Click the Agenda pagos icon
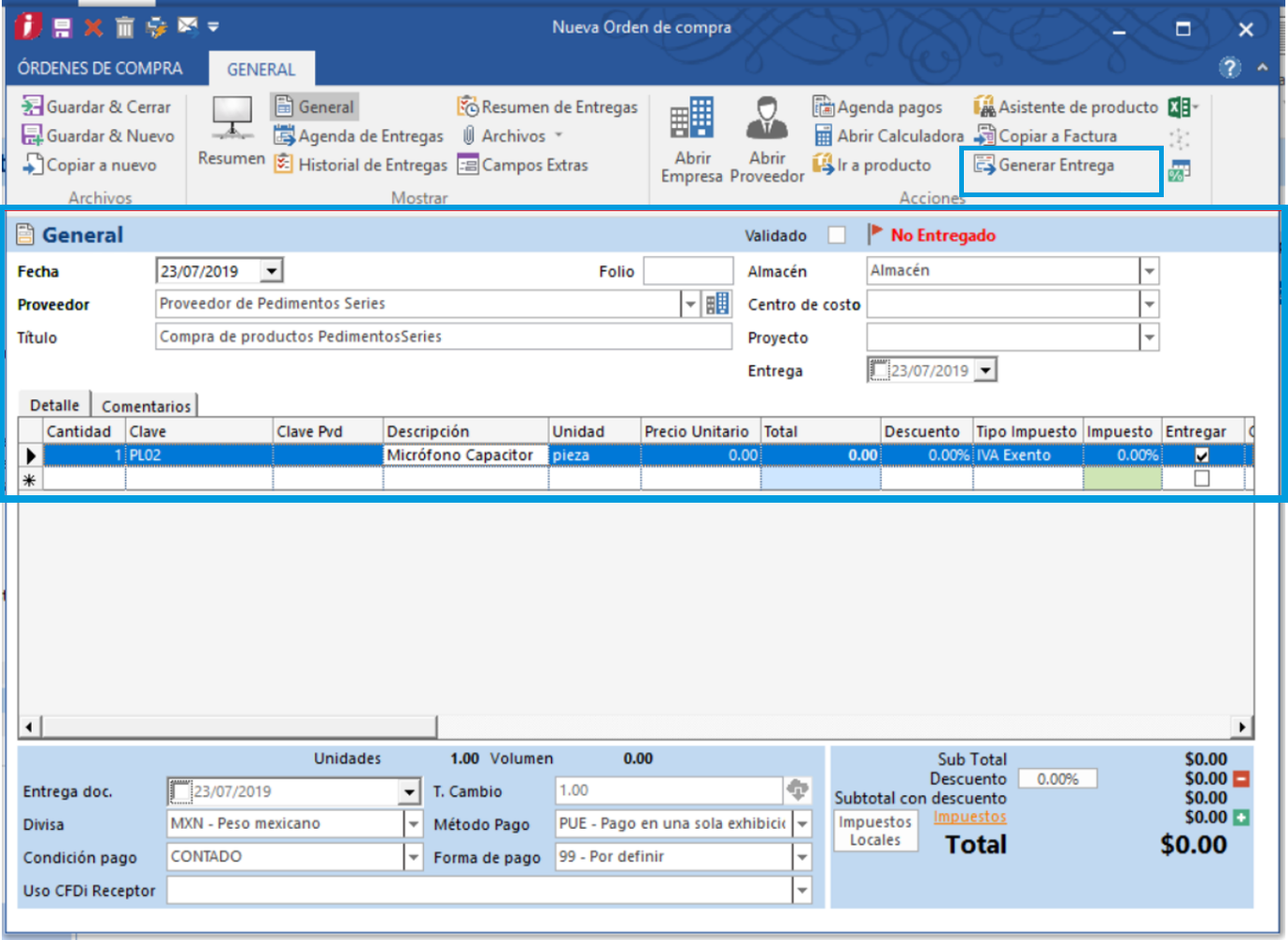Screen dimensions: 1288x940 pyautogui.click(x=823, y=107)
